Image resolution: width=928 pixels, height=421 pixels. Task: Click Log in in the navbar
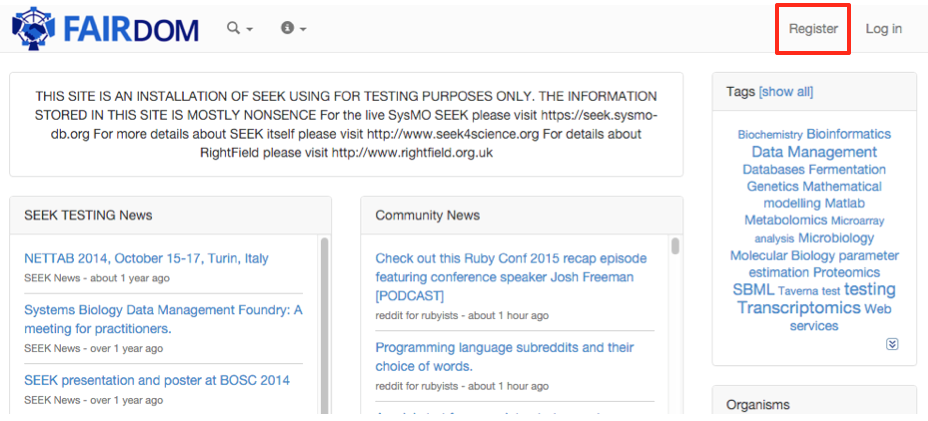click(883, 29)
